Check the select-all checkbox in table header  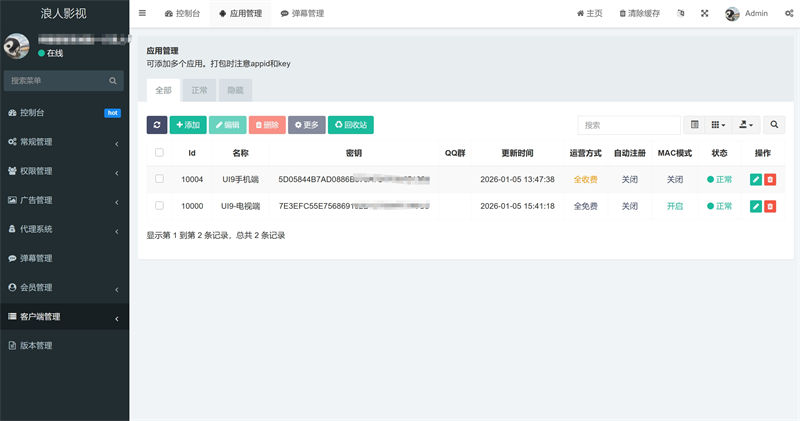[x=159, y=153]
